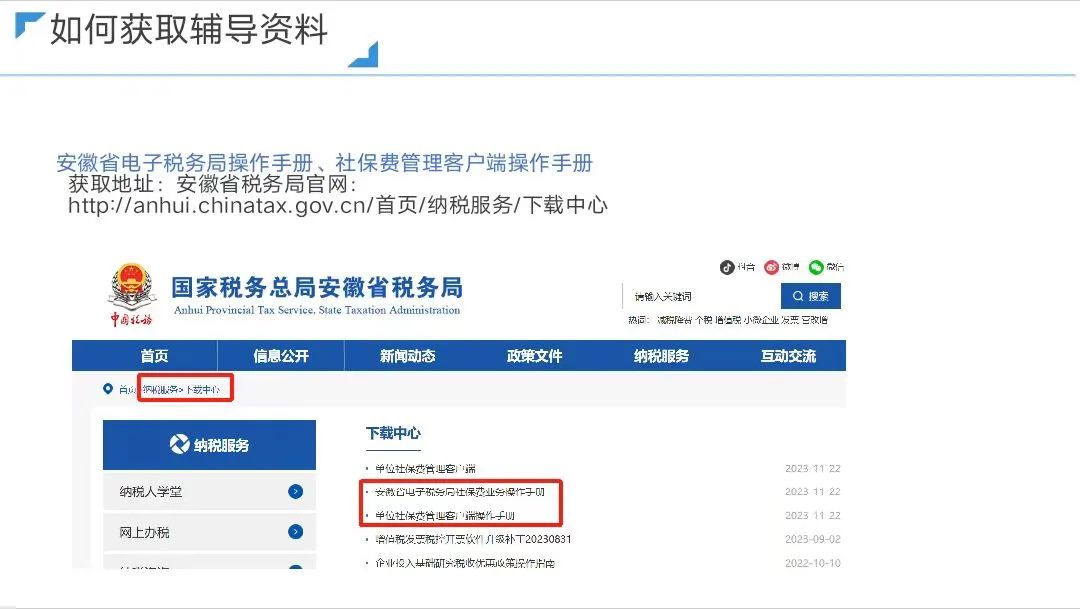
Task: Click the 纳税服务 sidebar header icon
Action: (179, 444)
